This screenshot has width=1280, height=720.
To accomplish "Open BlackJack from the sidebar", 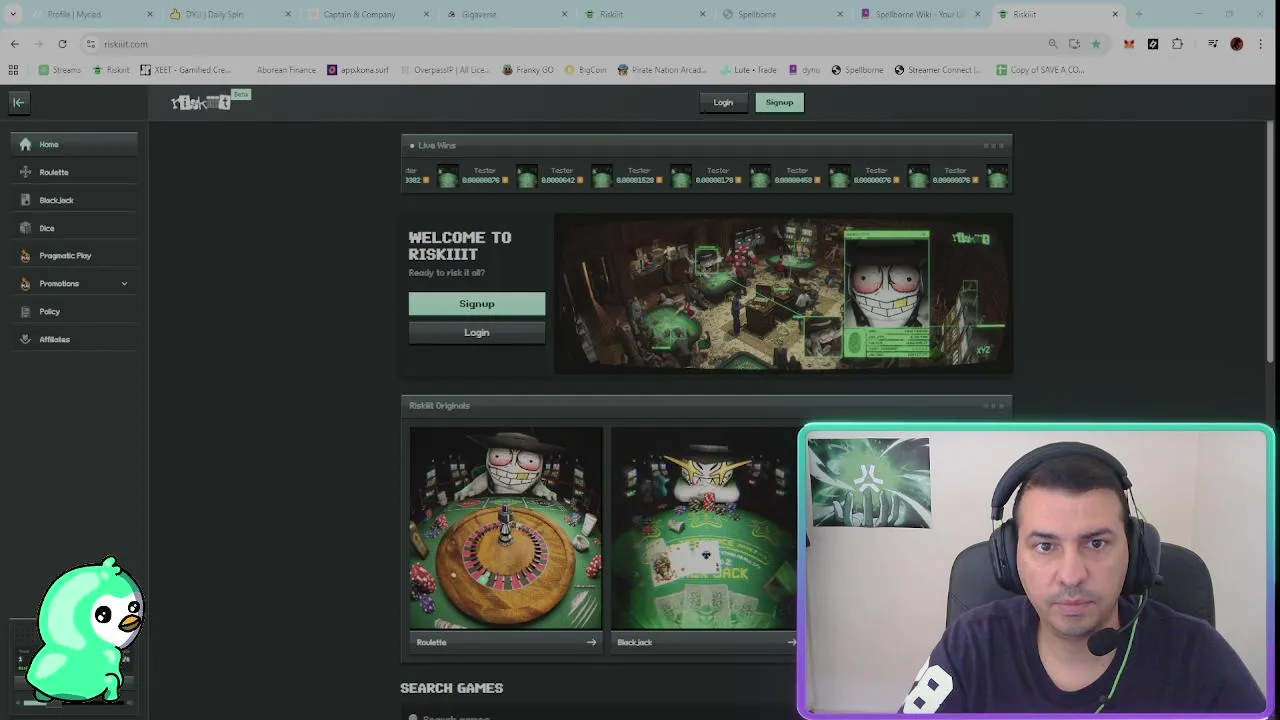I will 74,200.
